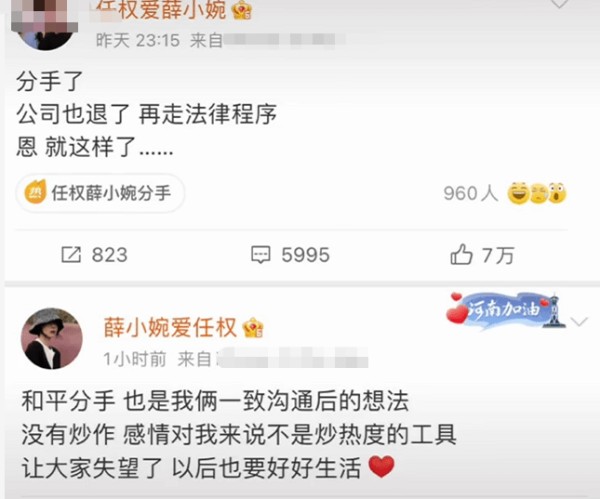The height and width of the screenshot is (499, 600).
Task: Like the post with thumbs-up icon
Action: click(x=461, y=254)
